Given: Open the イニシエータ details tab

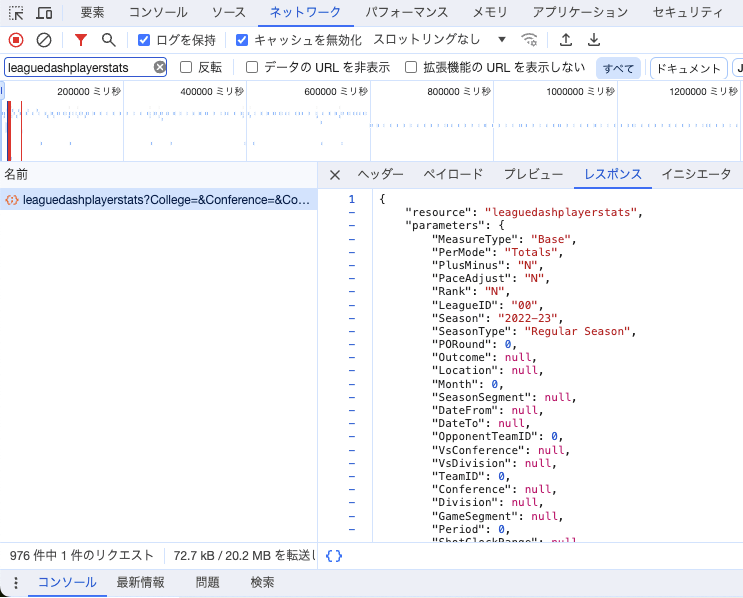Looking at the screenshot, I should 697,174.
